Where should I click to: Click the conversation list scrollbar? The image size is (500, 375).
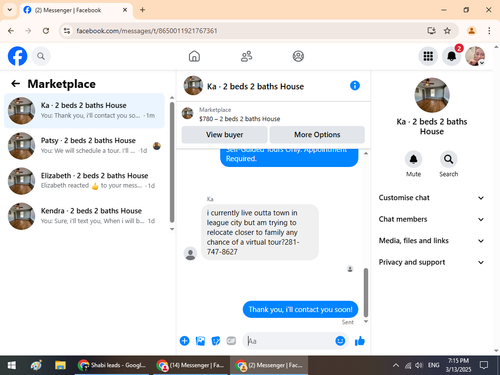pos(172,162)
